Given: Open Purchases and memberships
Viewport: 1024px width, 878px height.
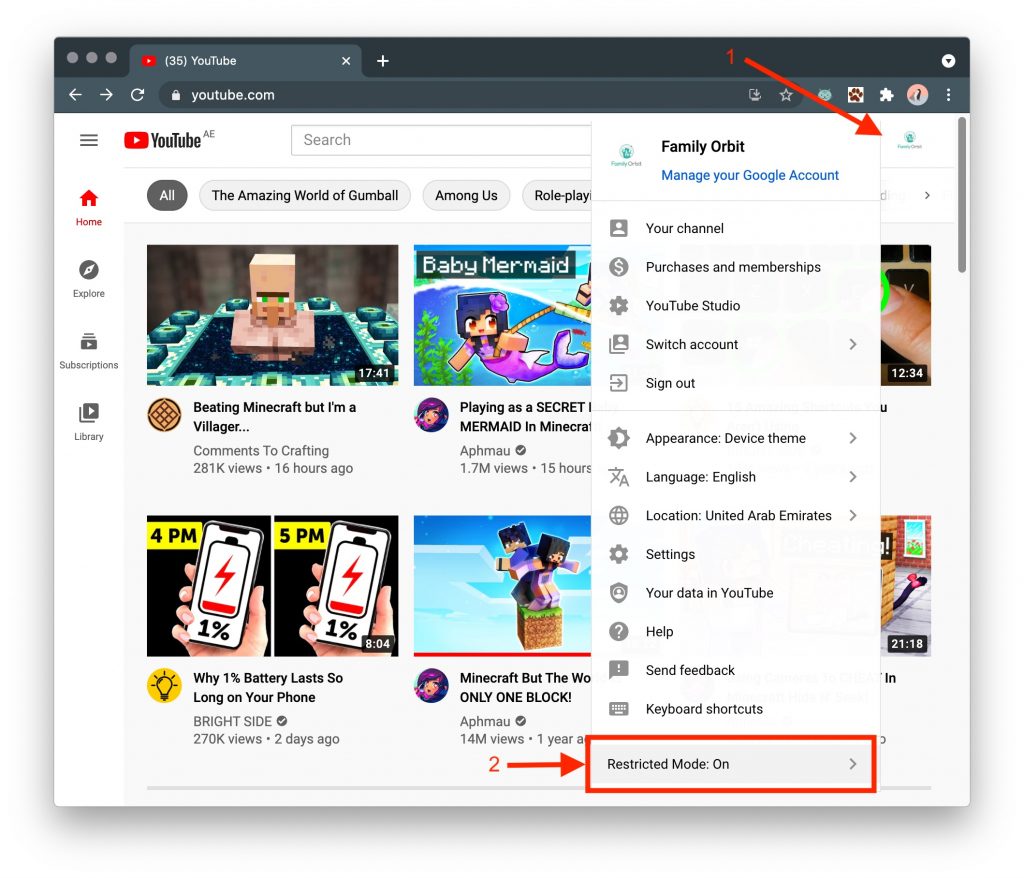Looking at the screenshot, I should [x=733, y=267].
